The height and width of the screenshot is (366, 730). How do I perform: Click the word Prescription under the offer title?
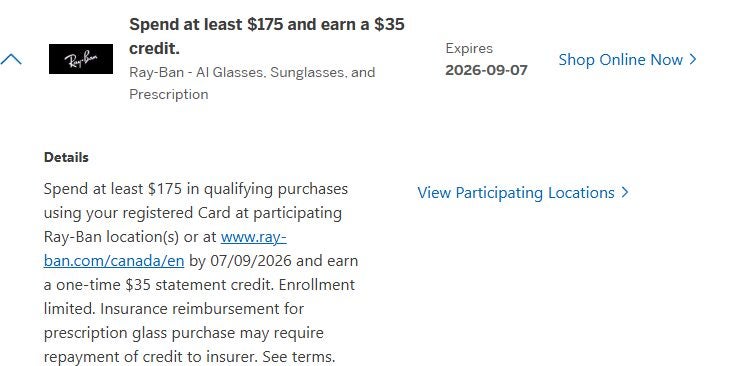coord(169,95)
